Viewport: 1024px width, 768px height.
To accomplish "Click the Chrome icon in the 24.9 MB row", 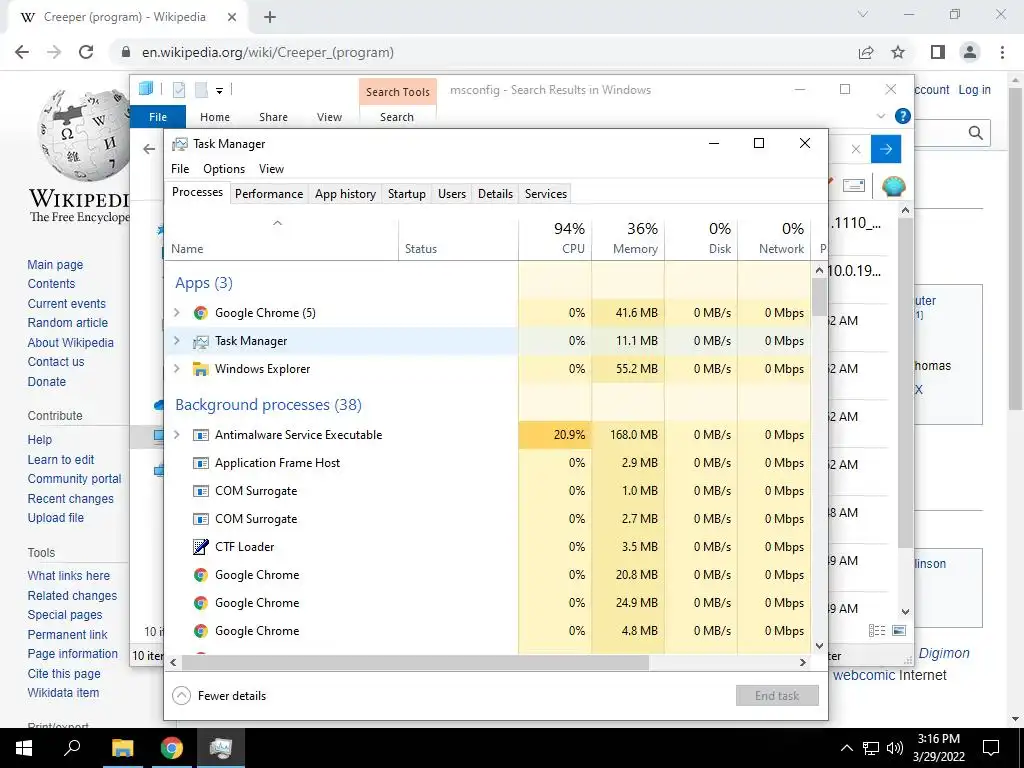I will pos(200,603).
